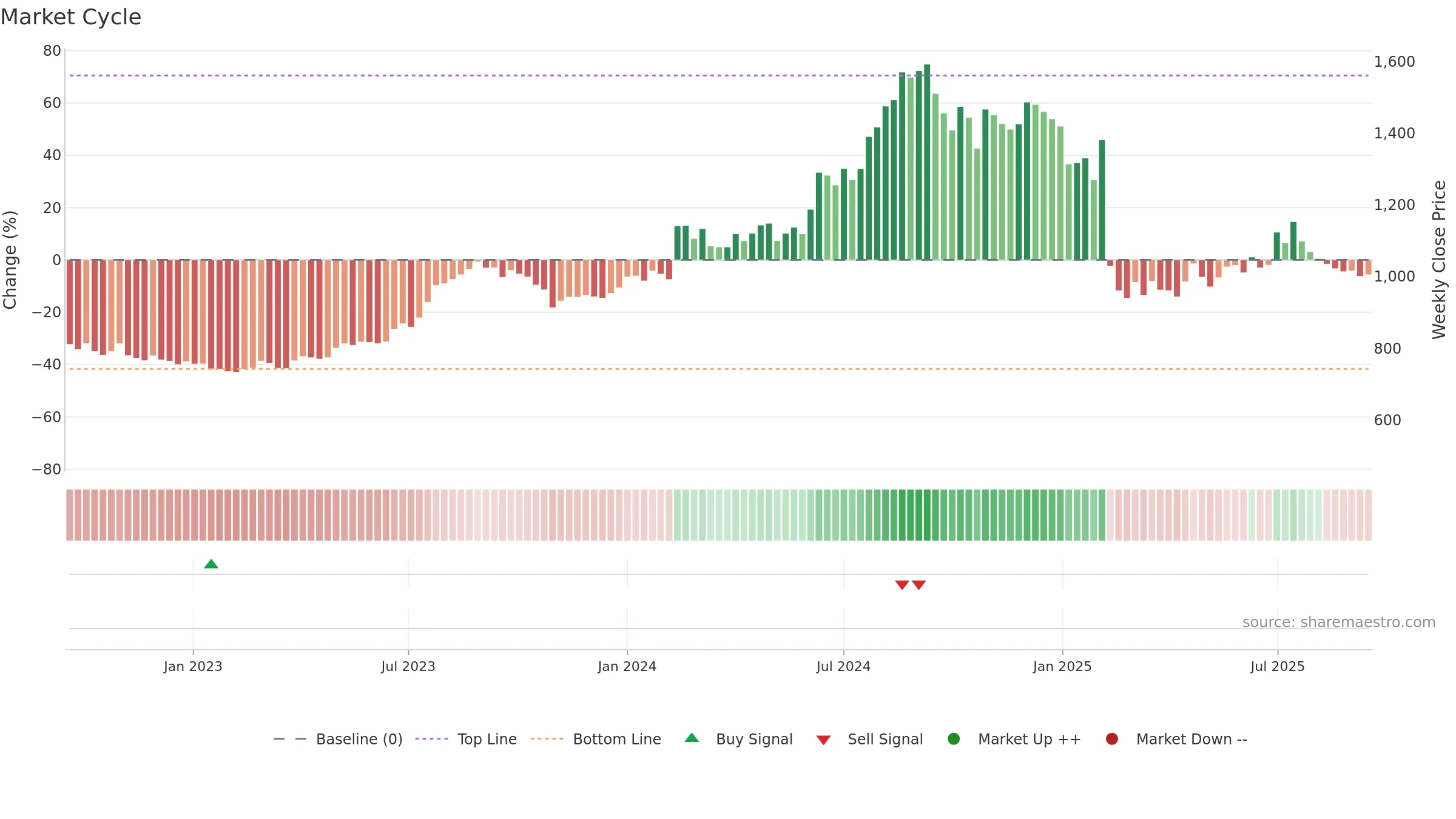Click the Jan 2024 axis label
The height and width of the screenshot is (819, 1456).
(x=627, y=667)
